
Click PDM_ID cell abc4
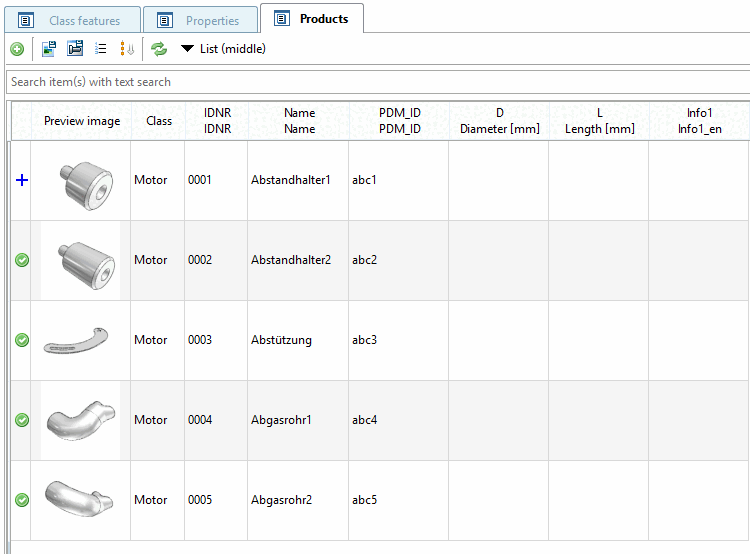click(398, 420)
